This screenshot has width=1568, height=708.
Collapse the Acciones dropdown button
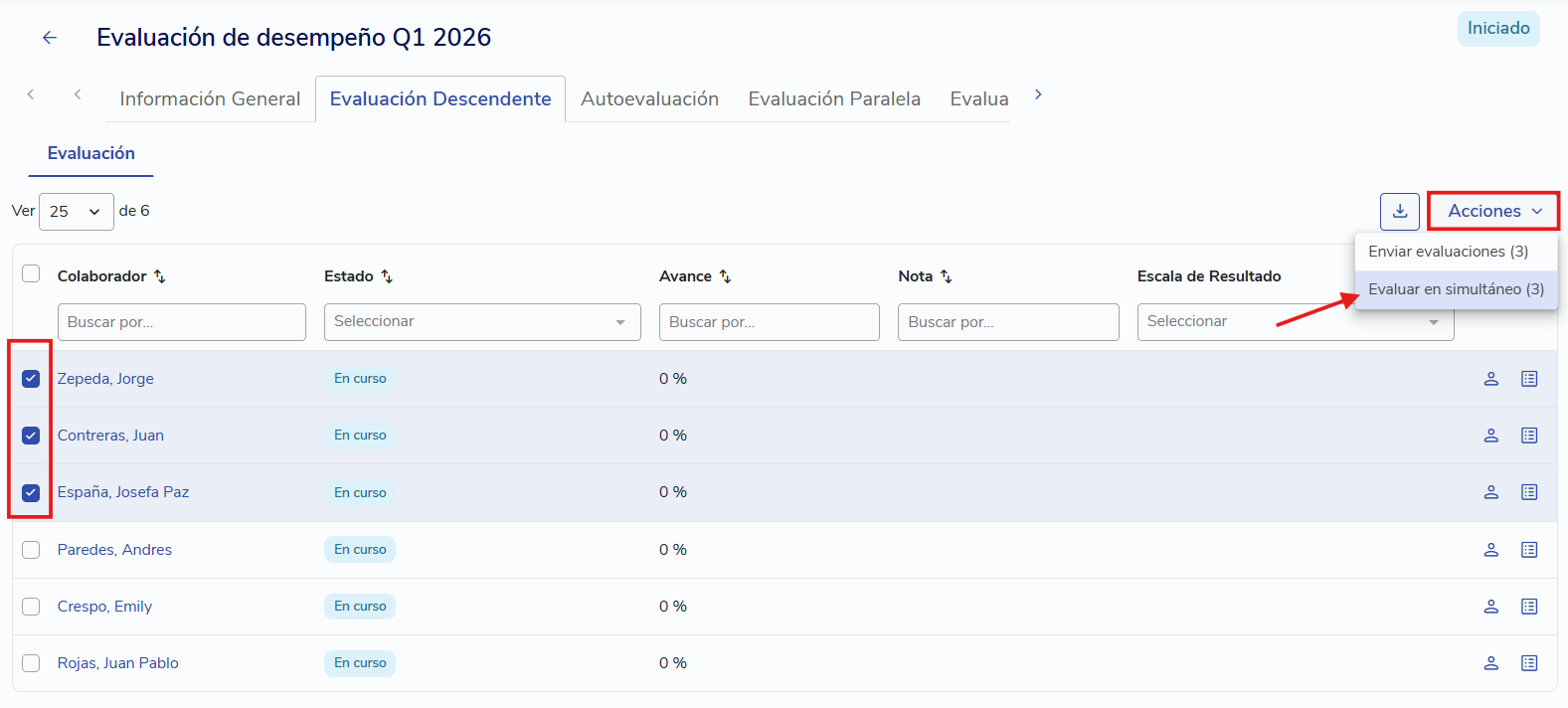point(1493,211)
